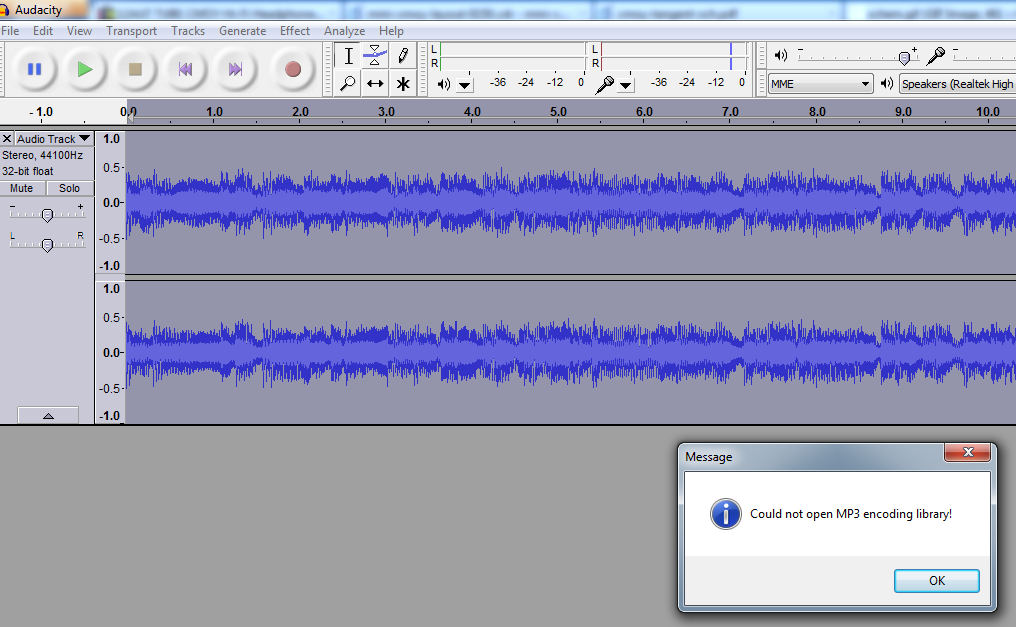Close the Audio Track with X button

point(7,139)
